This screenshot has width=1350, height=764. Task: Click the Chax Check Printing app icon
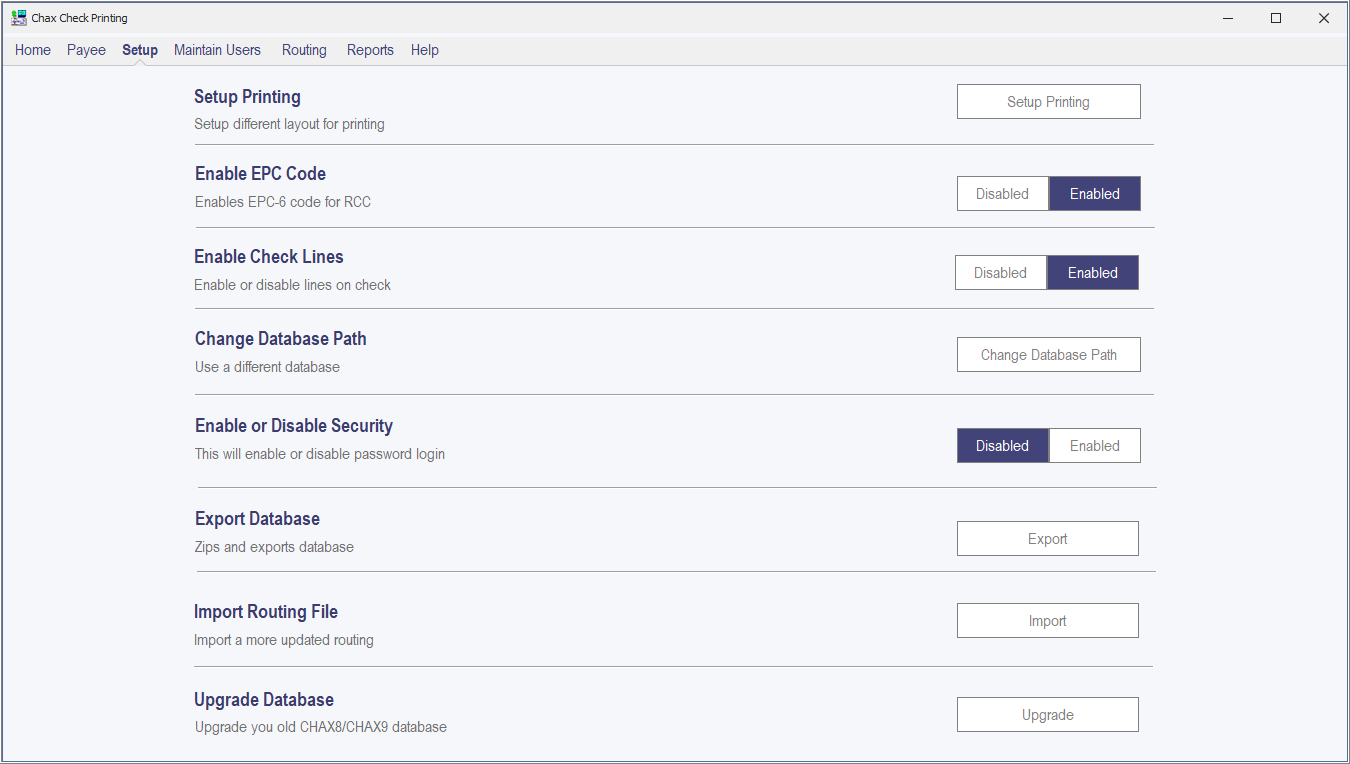[19, 18]
